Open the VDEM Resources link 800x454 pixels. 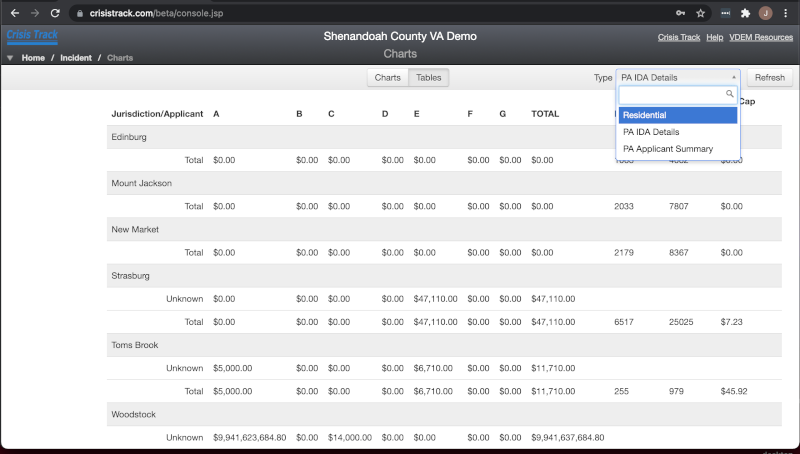pos(761,37)
